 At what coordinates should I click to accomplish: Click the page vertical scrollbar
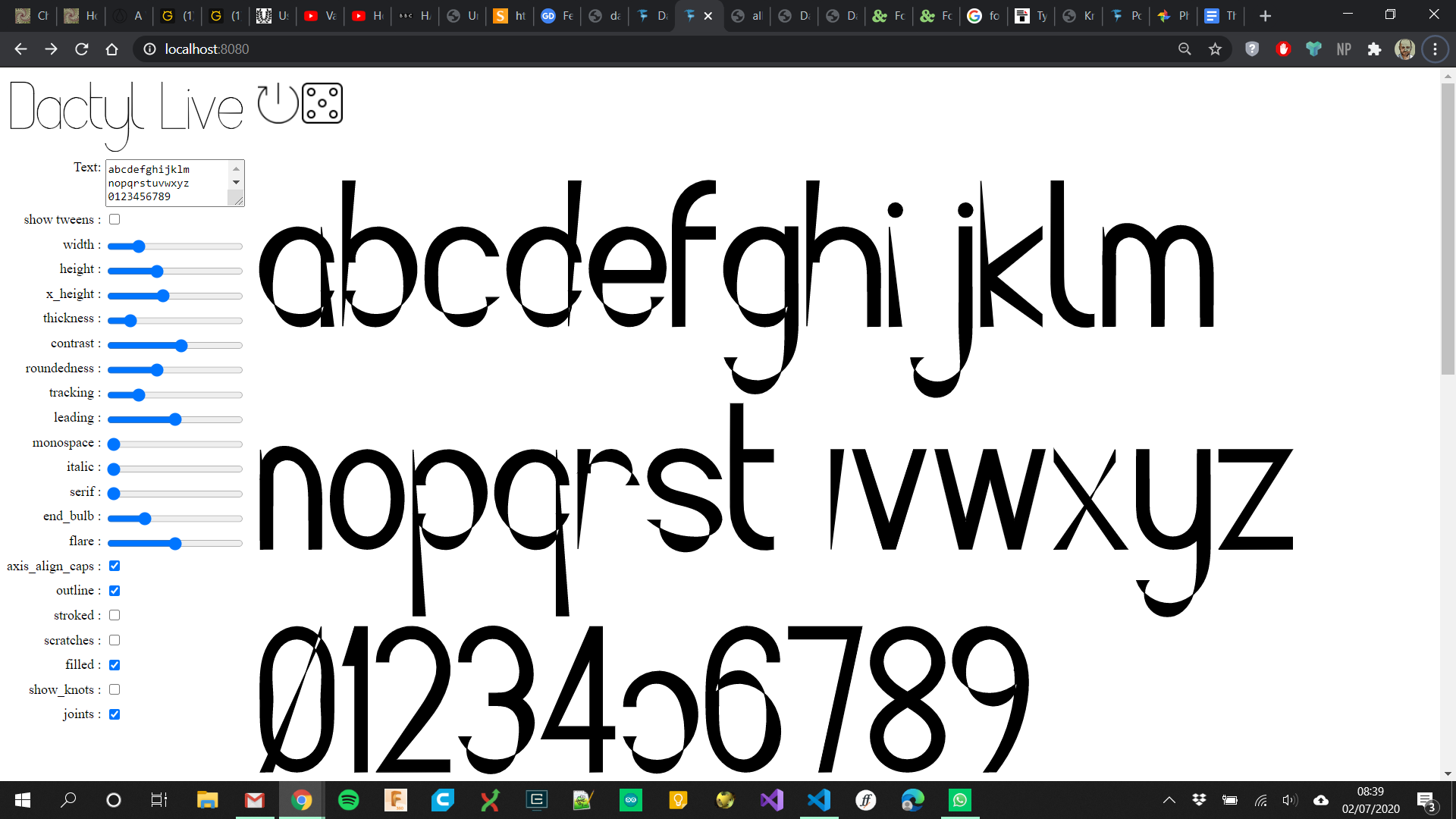(x=1448, y=227)
